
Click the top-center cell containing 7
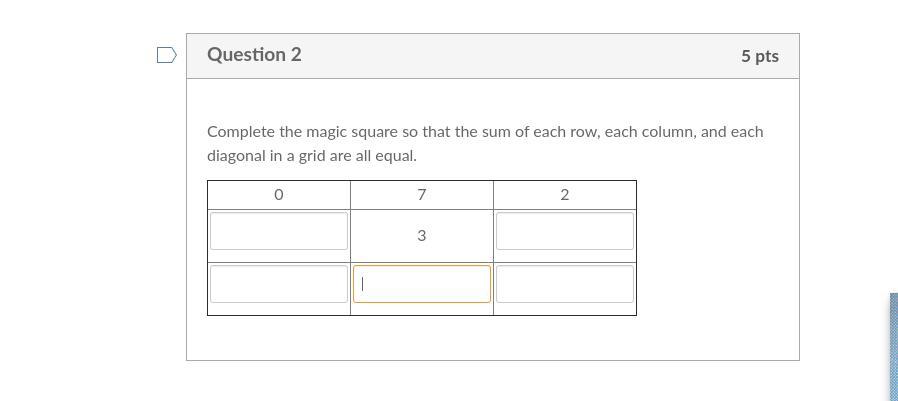421,195
